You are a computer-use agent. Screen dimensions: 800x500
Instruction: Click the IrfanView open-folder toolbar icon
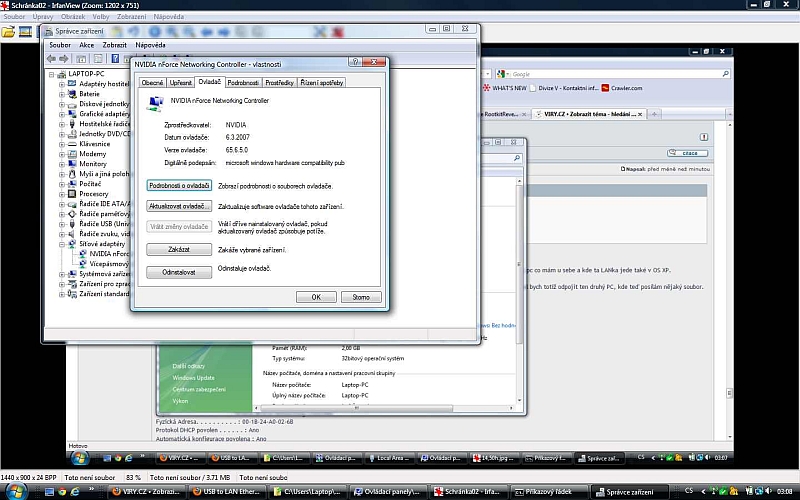click(8, 32)
